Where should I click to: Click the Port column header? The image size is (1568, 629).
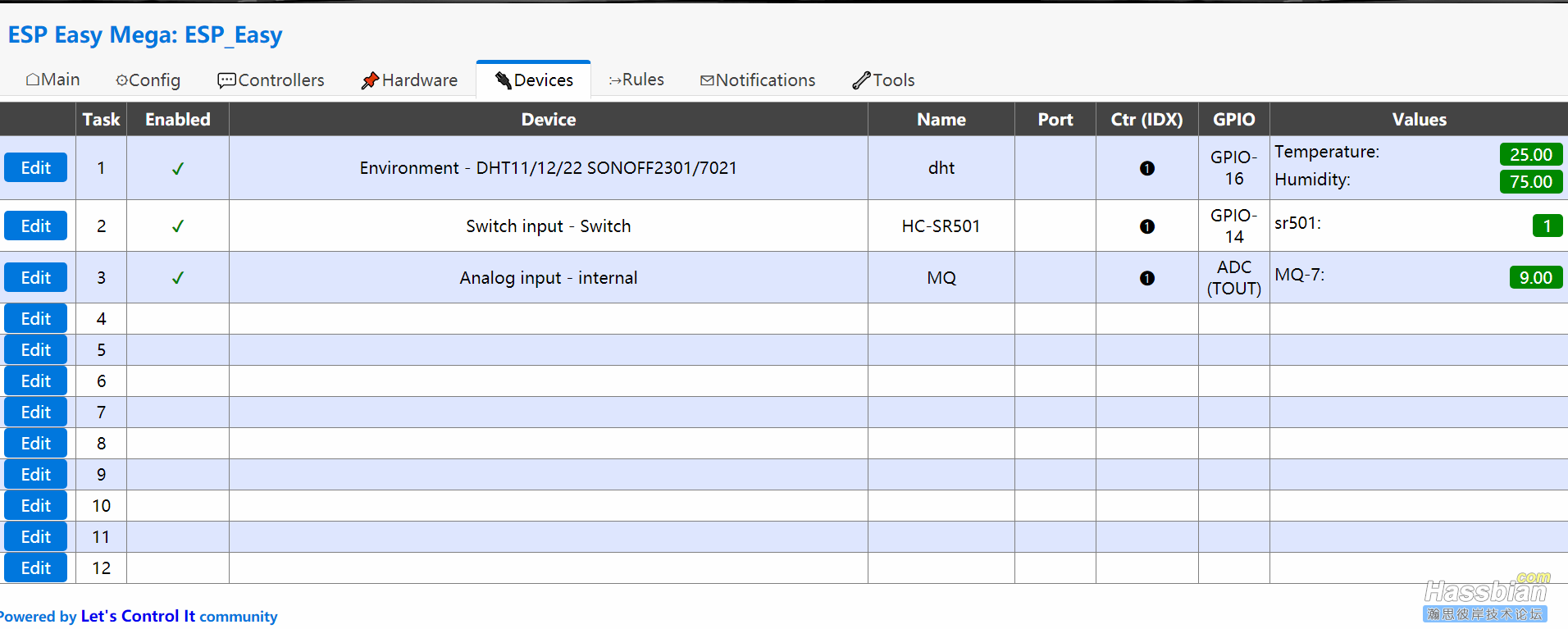click(1055, 119)
